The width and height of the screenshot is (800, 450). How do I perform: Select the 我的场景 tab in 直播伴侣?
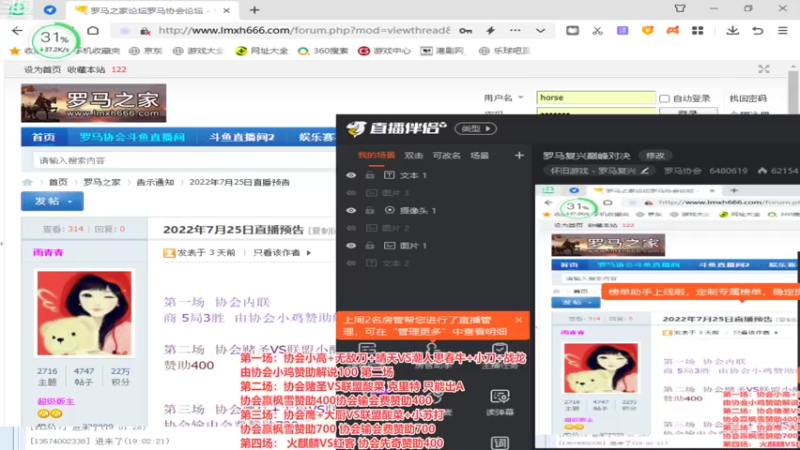(x=376, y=155)
